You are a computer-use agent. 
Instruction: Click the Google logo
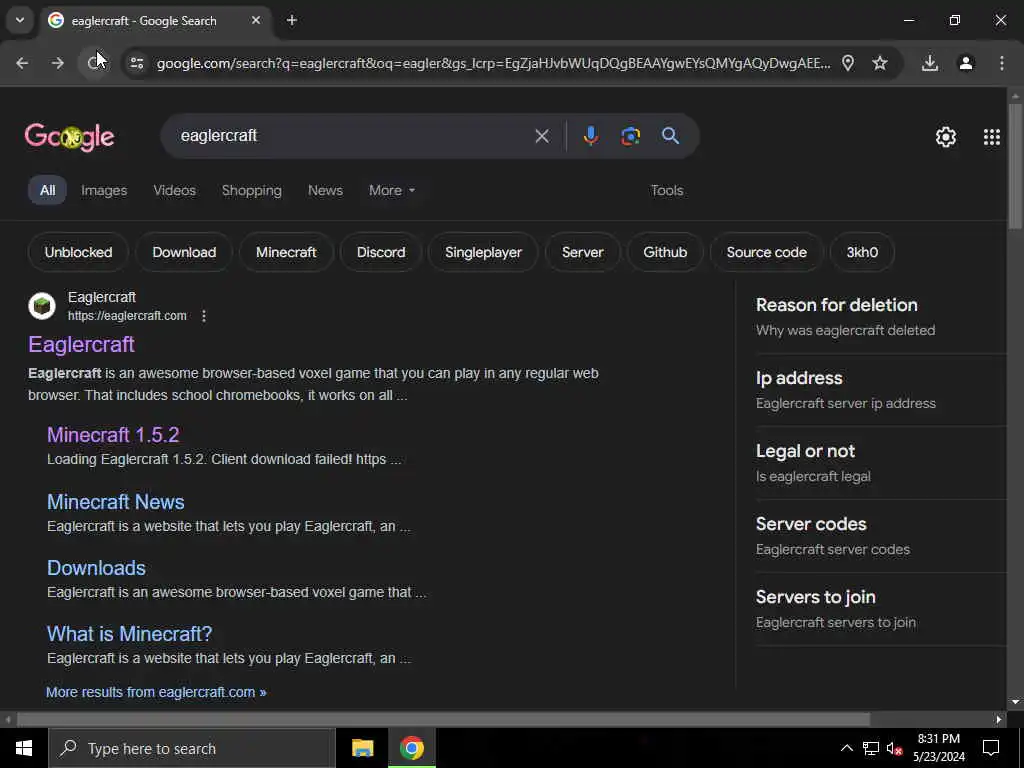(x=69, y=136)
